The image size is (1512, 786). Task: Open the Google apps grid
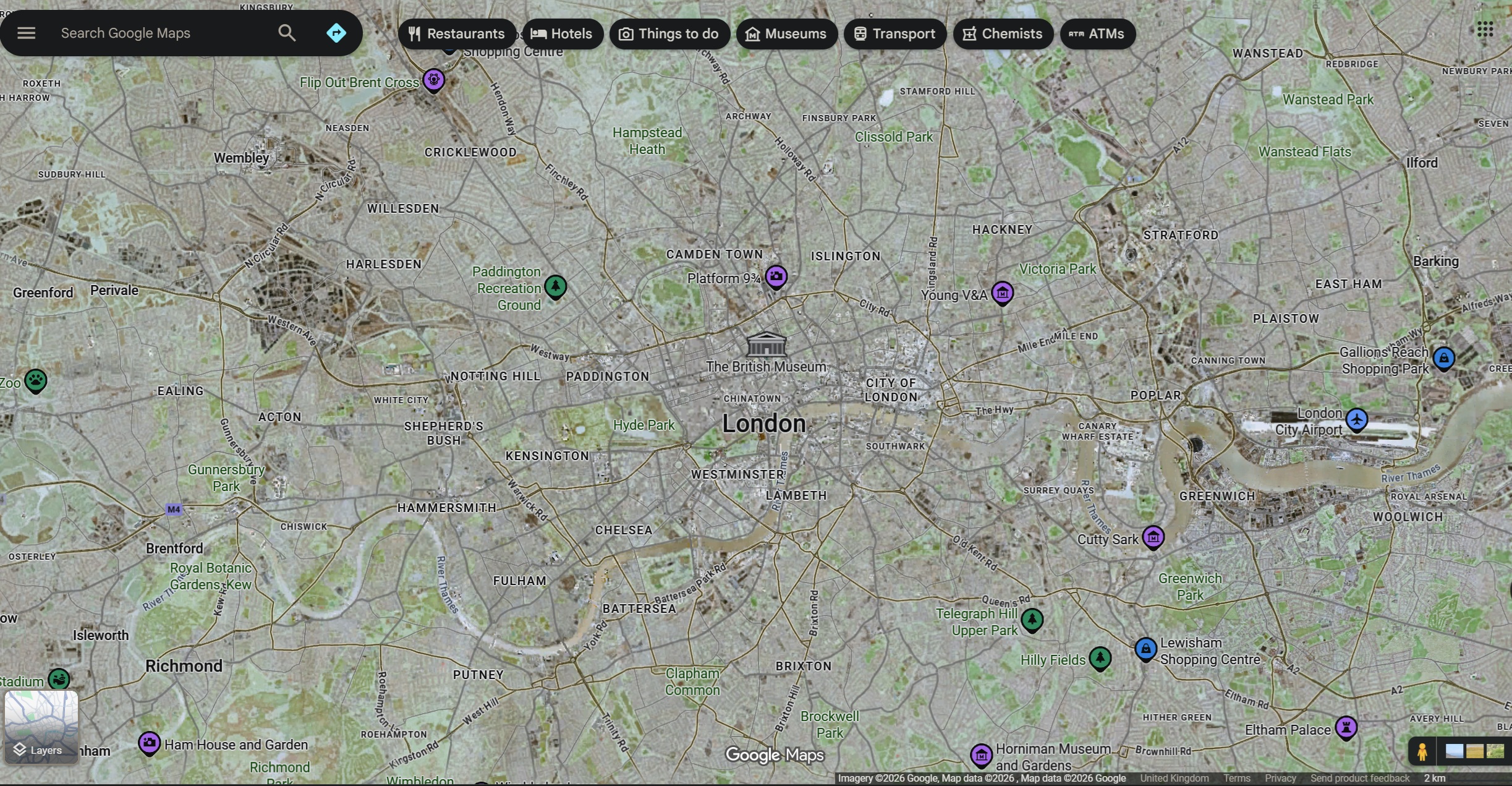[1485, 29]
